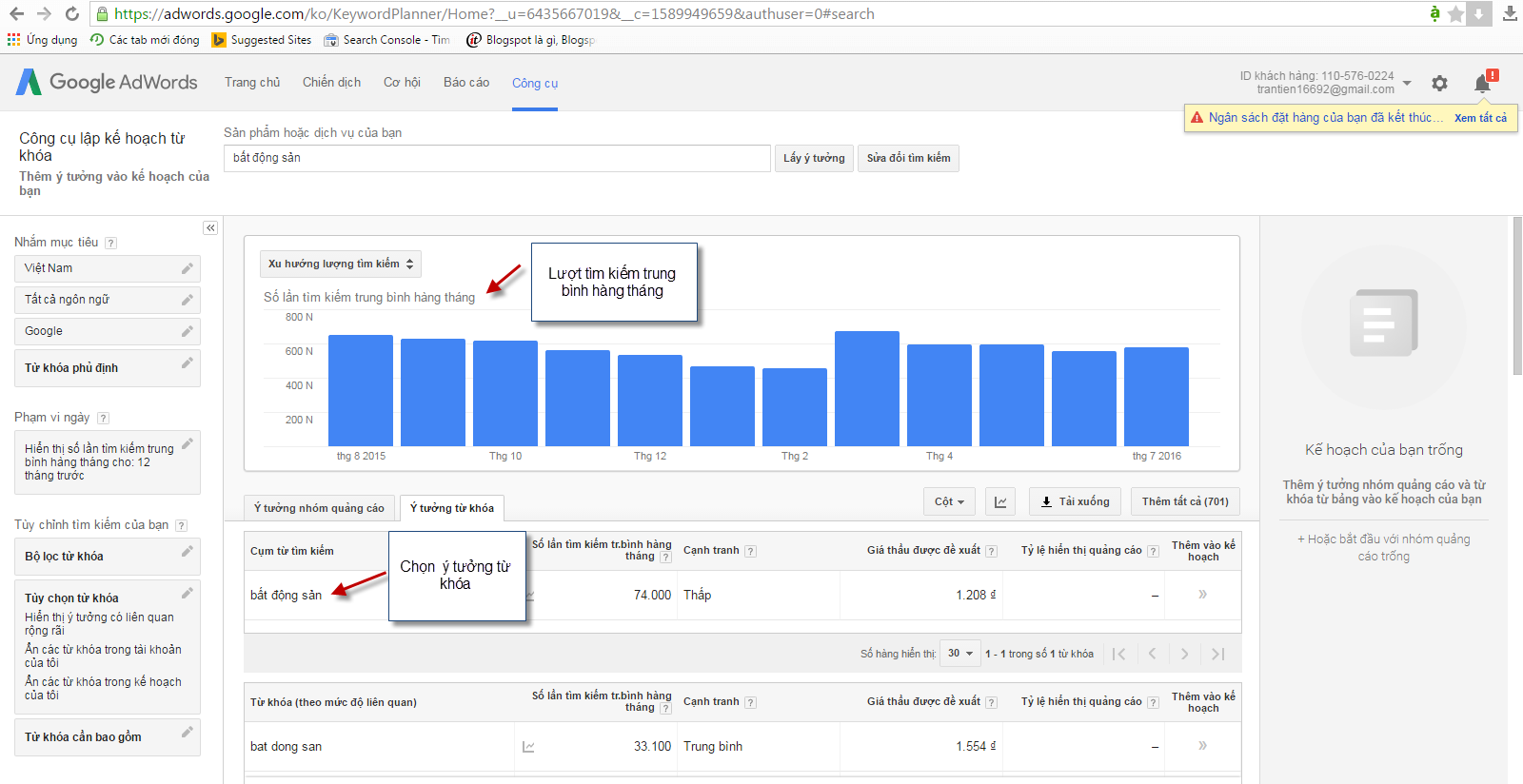Open the Công cụ menu
Screen dimensions: 1523x784
(x=535, y=83)
